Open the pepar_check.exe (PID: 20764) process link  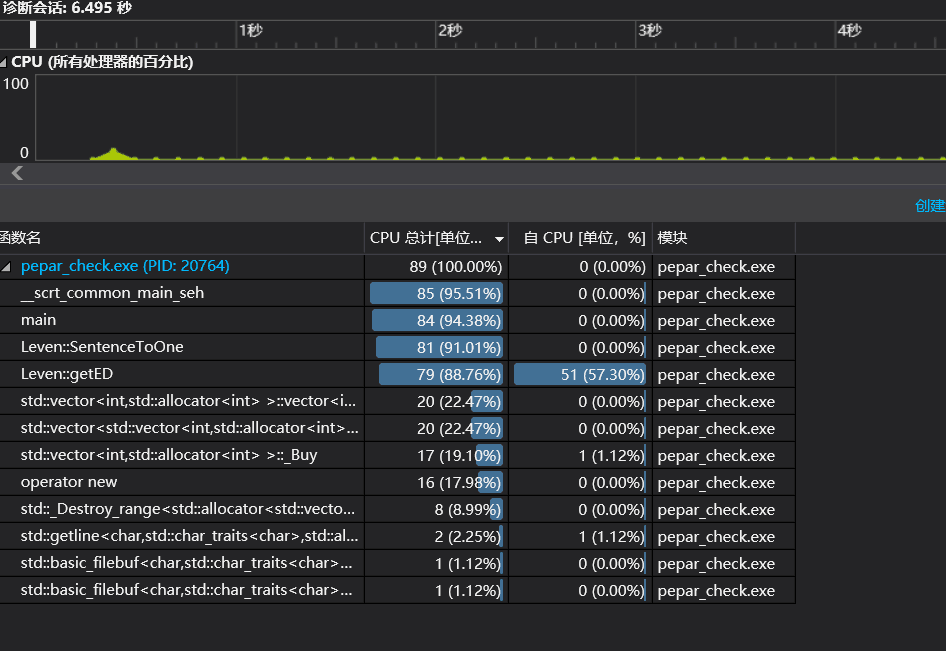pos(125,267)
